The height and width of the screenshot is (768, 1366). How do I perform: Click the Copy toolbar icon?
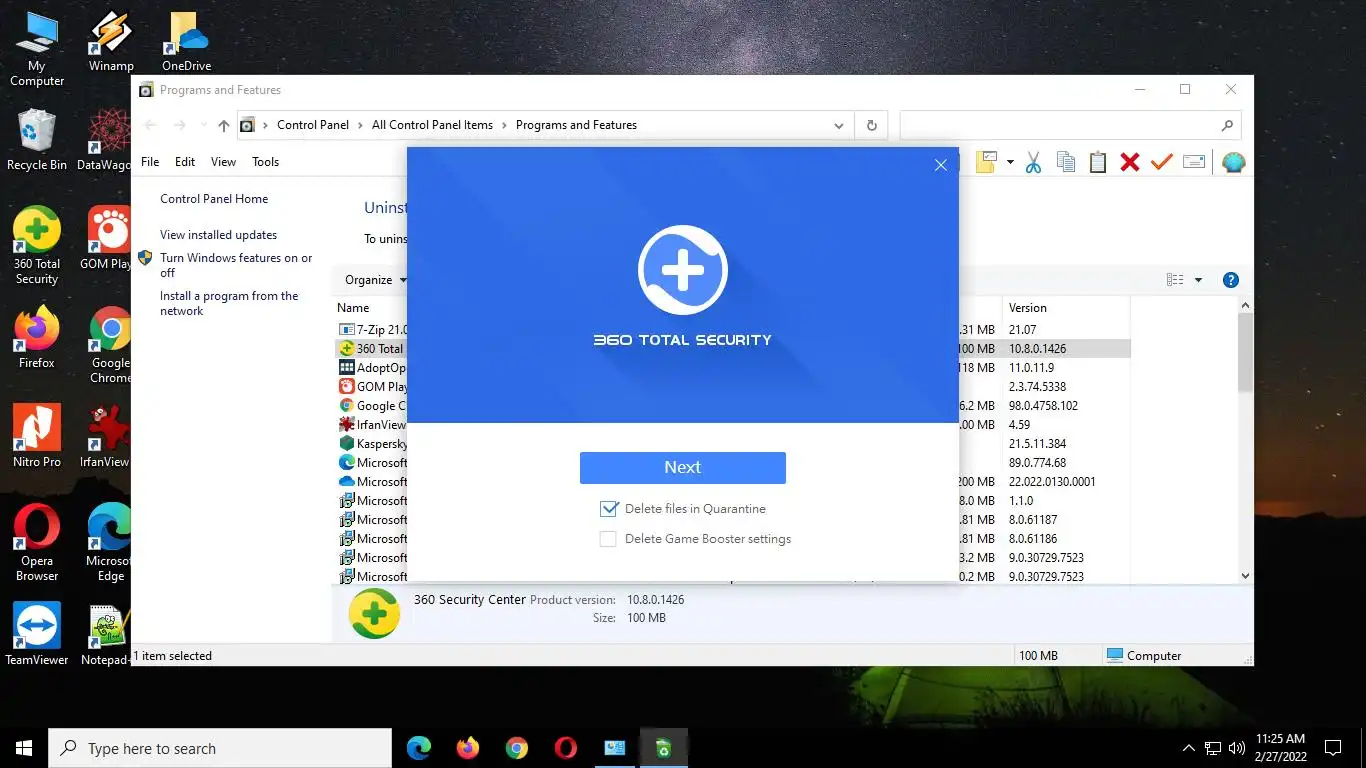pyautogui.click(x=1066, y=162)
